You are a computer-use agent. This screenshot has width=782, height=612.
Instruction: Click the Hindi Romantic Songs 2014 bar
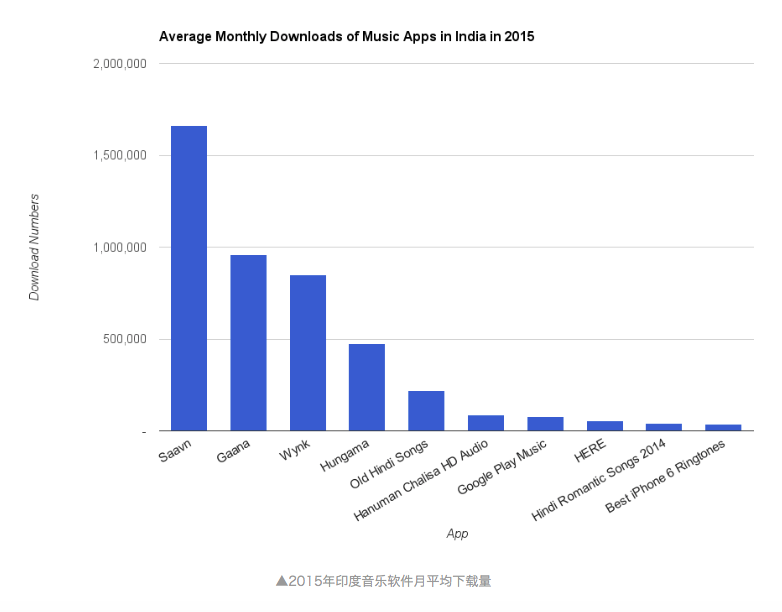[664, 427]
